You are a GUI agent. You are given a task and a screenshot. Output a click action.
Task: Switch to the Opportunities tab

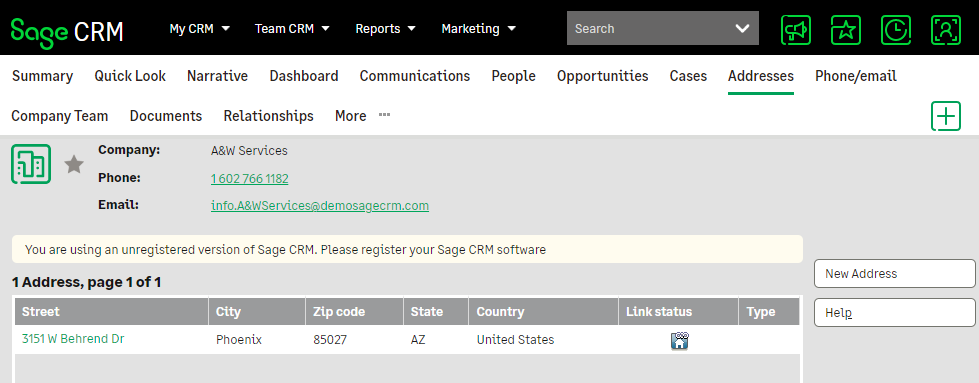(603, 76)
